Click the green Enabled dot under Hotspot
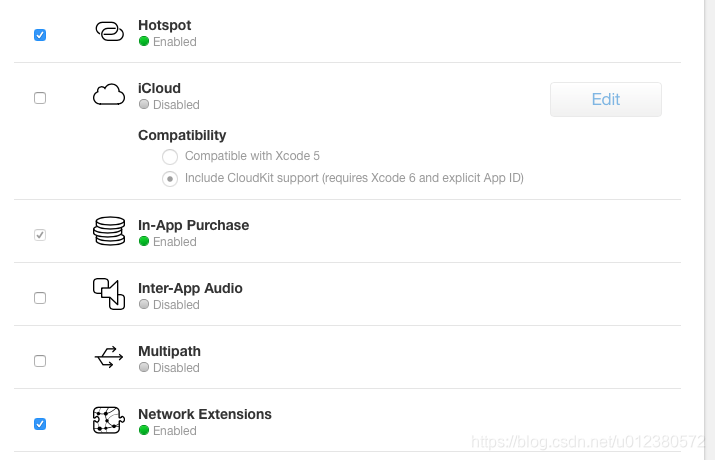Image resolution: width=715 pixels, height=460 pixels. click(x=144, y=41)
